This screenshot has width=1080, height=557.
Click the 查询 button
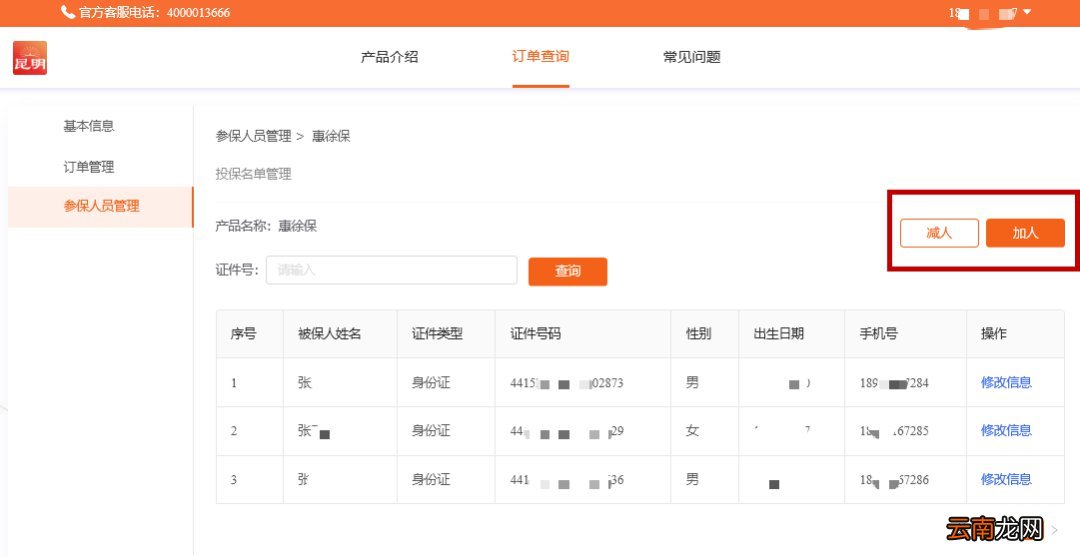pos(568,271)
